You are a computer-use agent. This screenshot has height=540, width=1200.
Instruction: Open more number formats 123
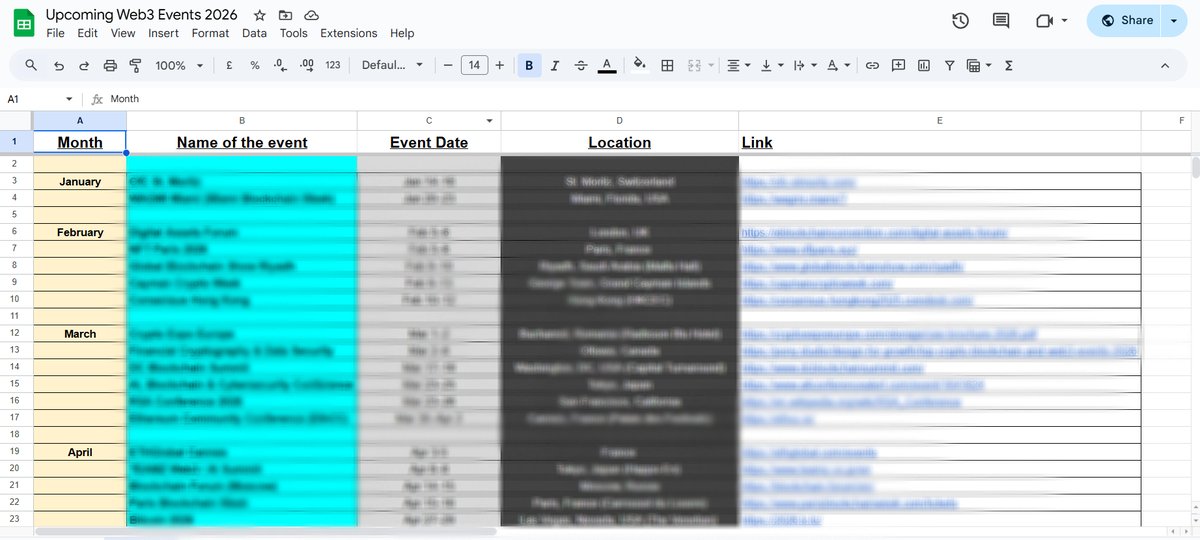(x=333, y=65)
